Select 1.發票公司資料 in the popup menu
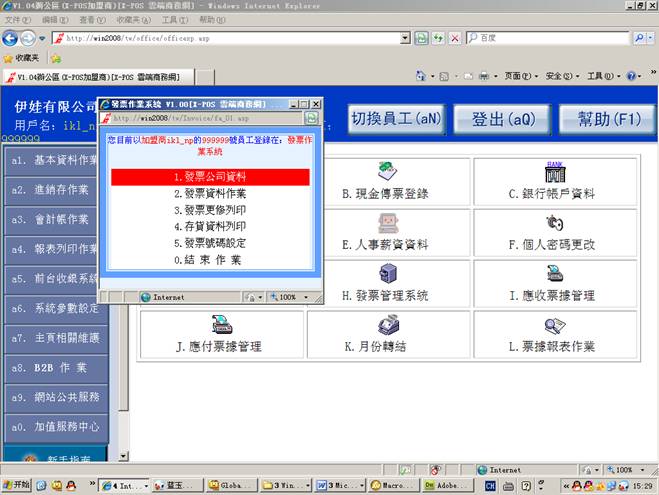The height and width of the screenshot is (495, 659). 210,176
